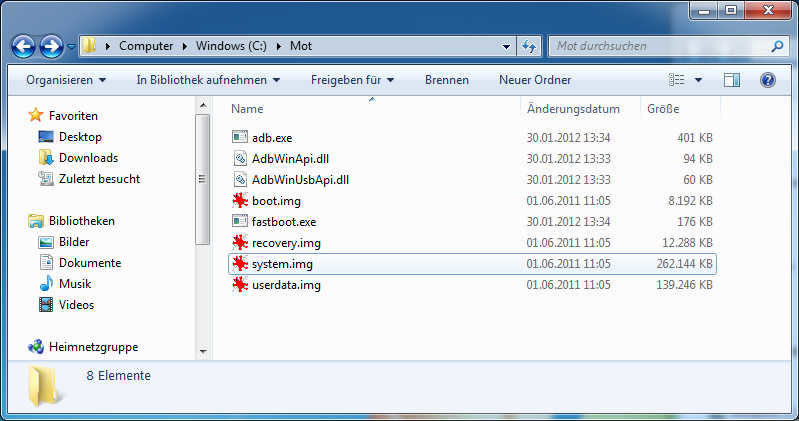Select Heimnetzgruppe in navigation pane
799x421 pixels.
tap(93, 347)
